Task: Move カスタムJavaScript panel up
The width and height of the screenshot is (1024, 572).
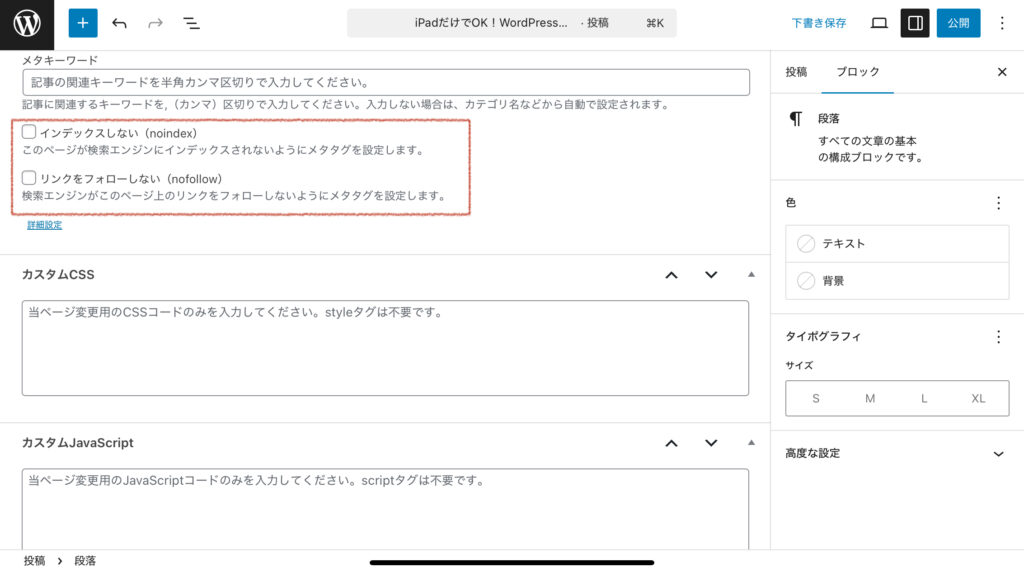Action: coord(671,443)
